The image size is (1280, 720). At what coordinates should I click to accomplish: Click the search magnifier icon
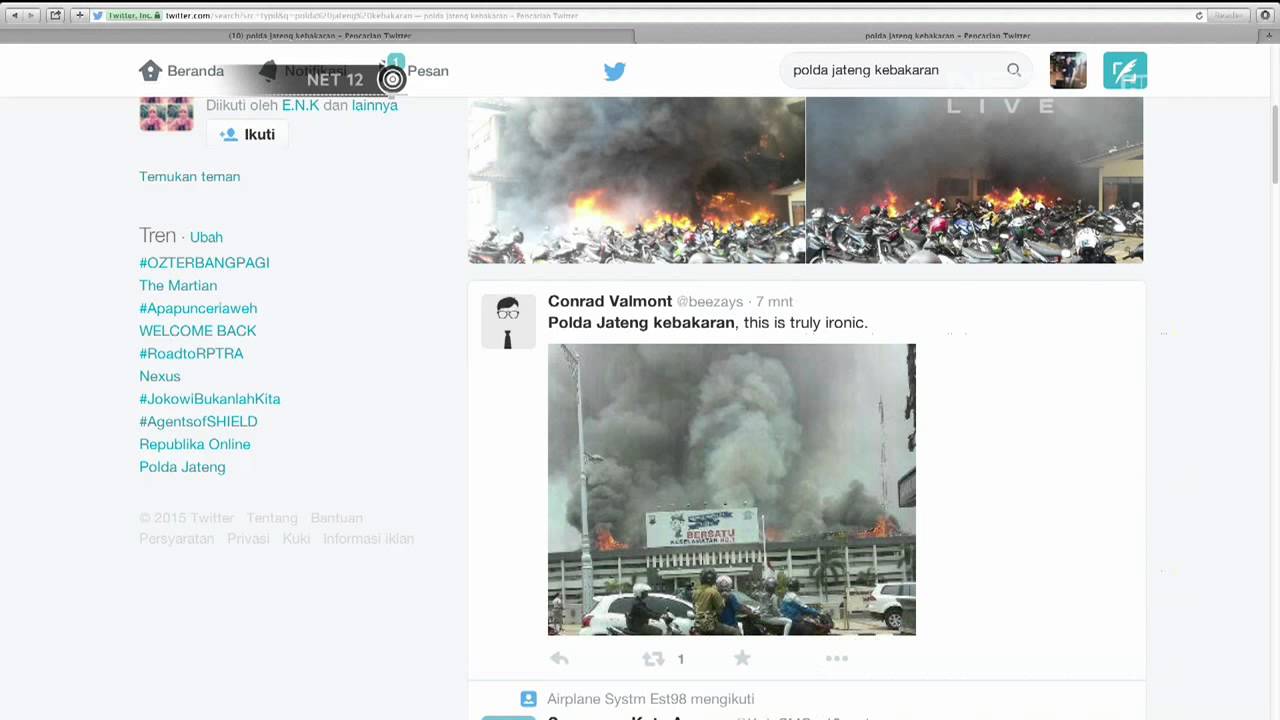tap(1014, 70)
